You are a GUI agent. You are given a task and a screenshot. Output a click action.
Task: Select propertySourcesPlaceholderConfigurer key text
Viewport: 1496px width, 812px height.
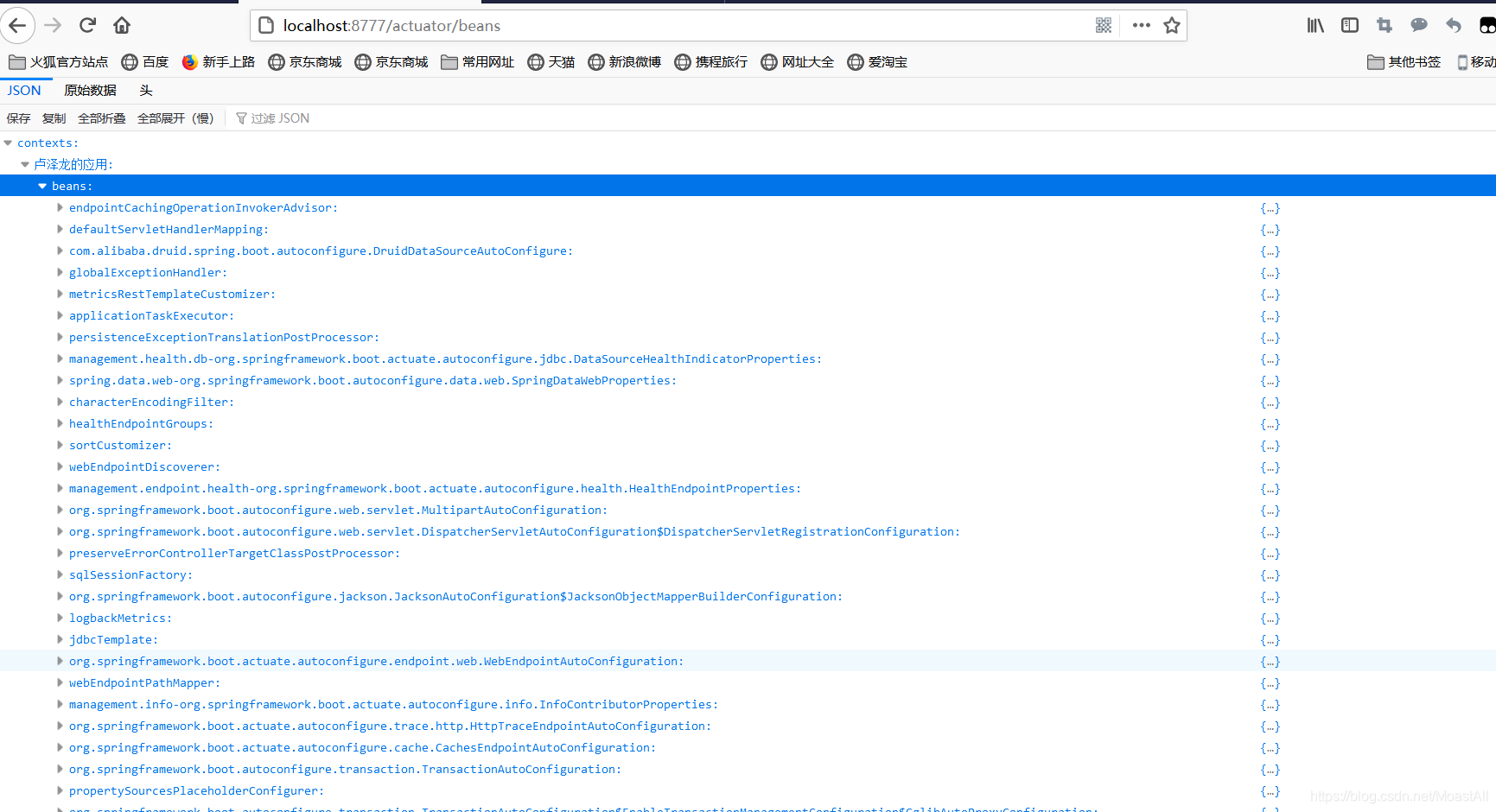click(x=196, y=790)
